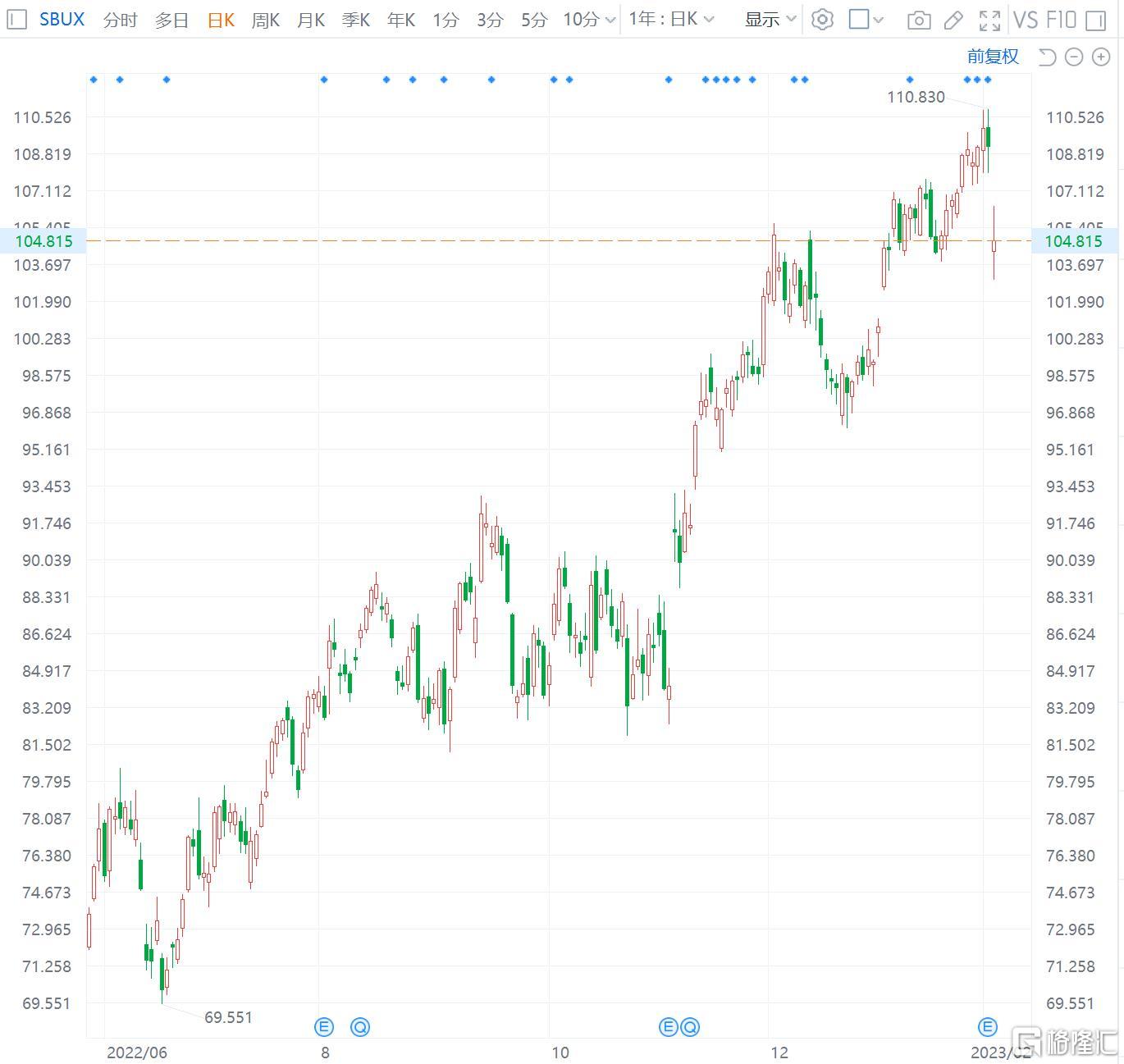Toggle 前复权 price adjustment
The image size is (1124, 1064).
click(x=993, y=57)
